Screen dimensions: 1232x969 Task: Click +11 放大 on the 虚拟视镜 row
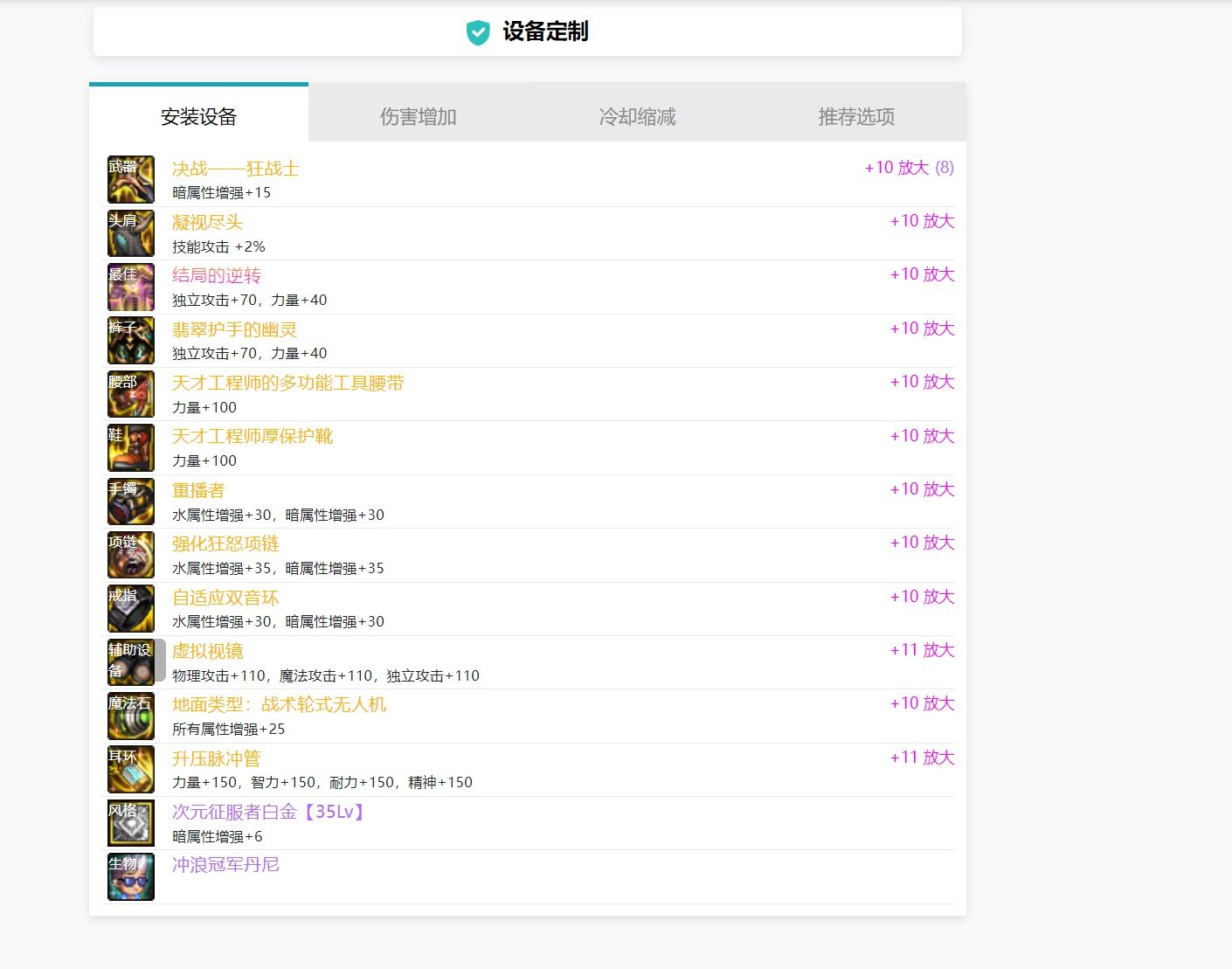pos(922,650)
